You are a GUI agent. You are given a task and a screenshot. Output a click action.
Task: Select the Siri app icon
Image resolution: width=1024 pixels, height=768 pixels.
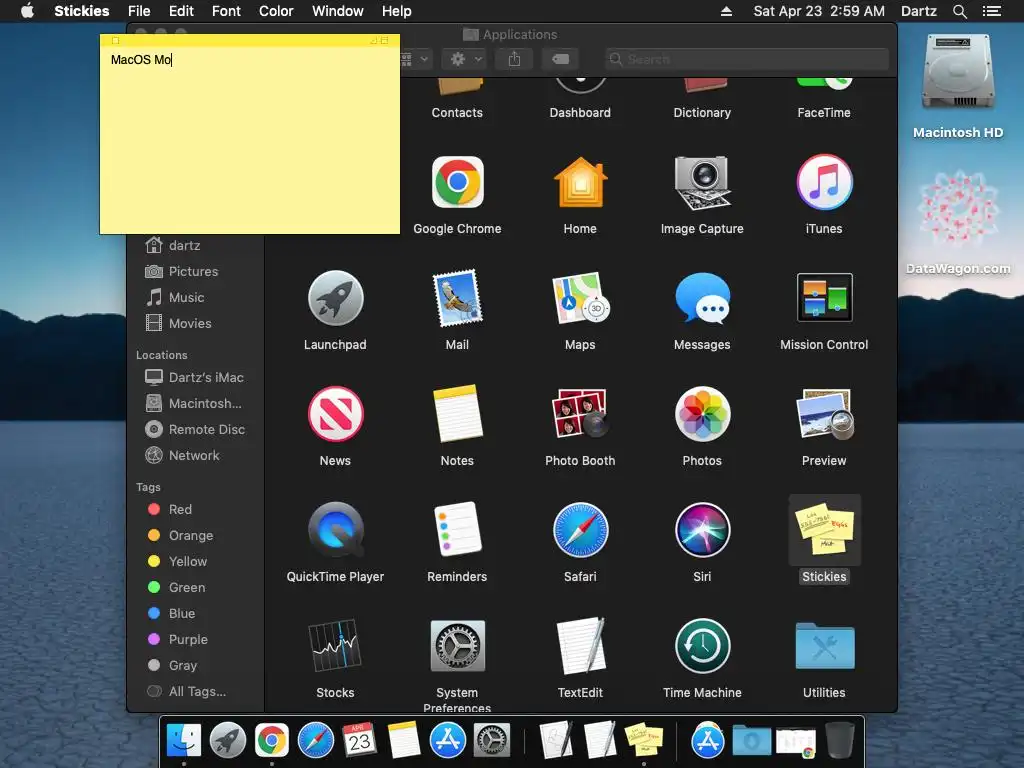(702, 530)
